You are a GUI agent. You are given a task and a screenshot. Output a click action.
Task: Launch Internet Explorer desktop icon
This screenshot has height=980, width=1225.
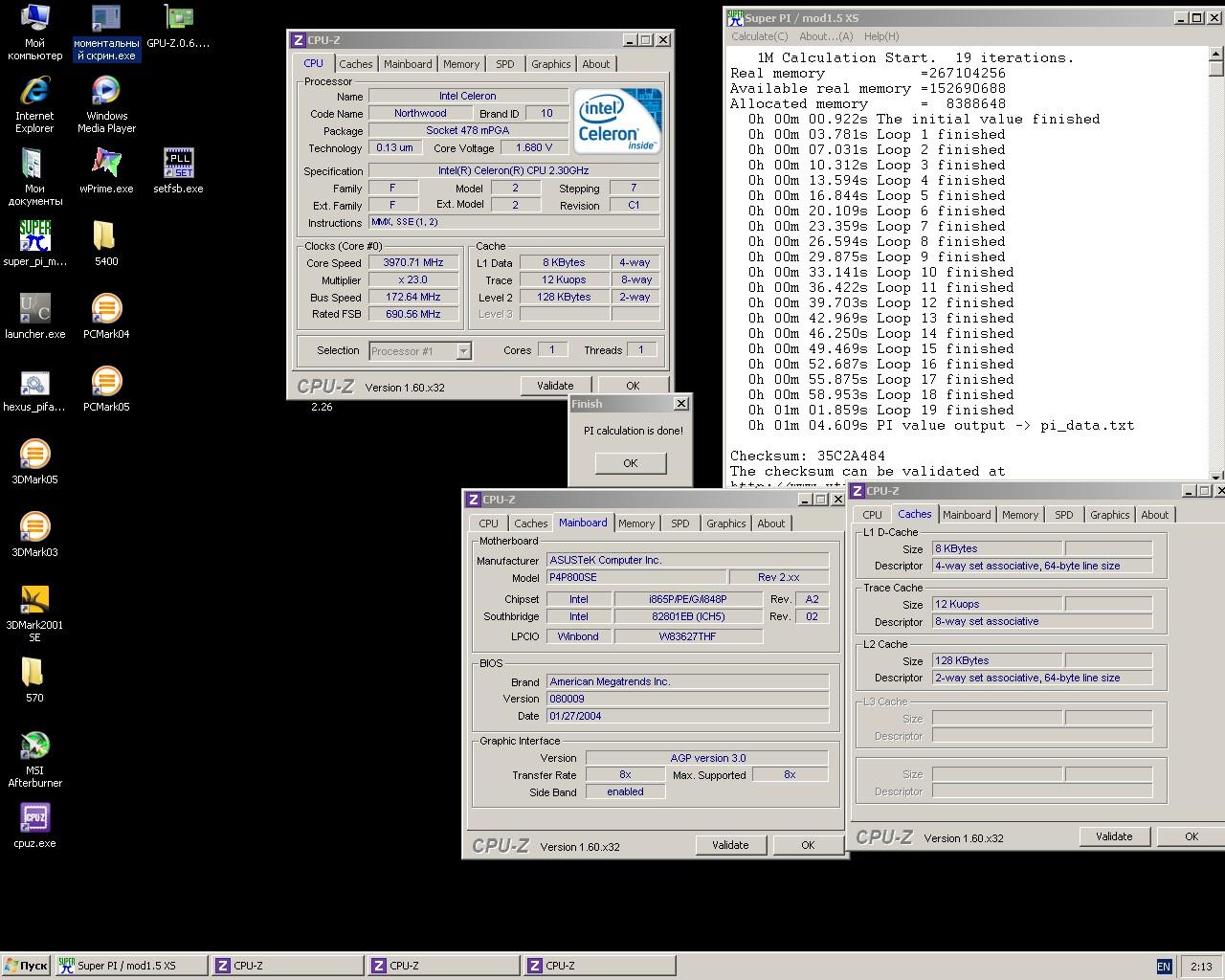coord(34,104)
